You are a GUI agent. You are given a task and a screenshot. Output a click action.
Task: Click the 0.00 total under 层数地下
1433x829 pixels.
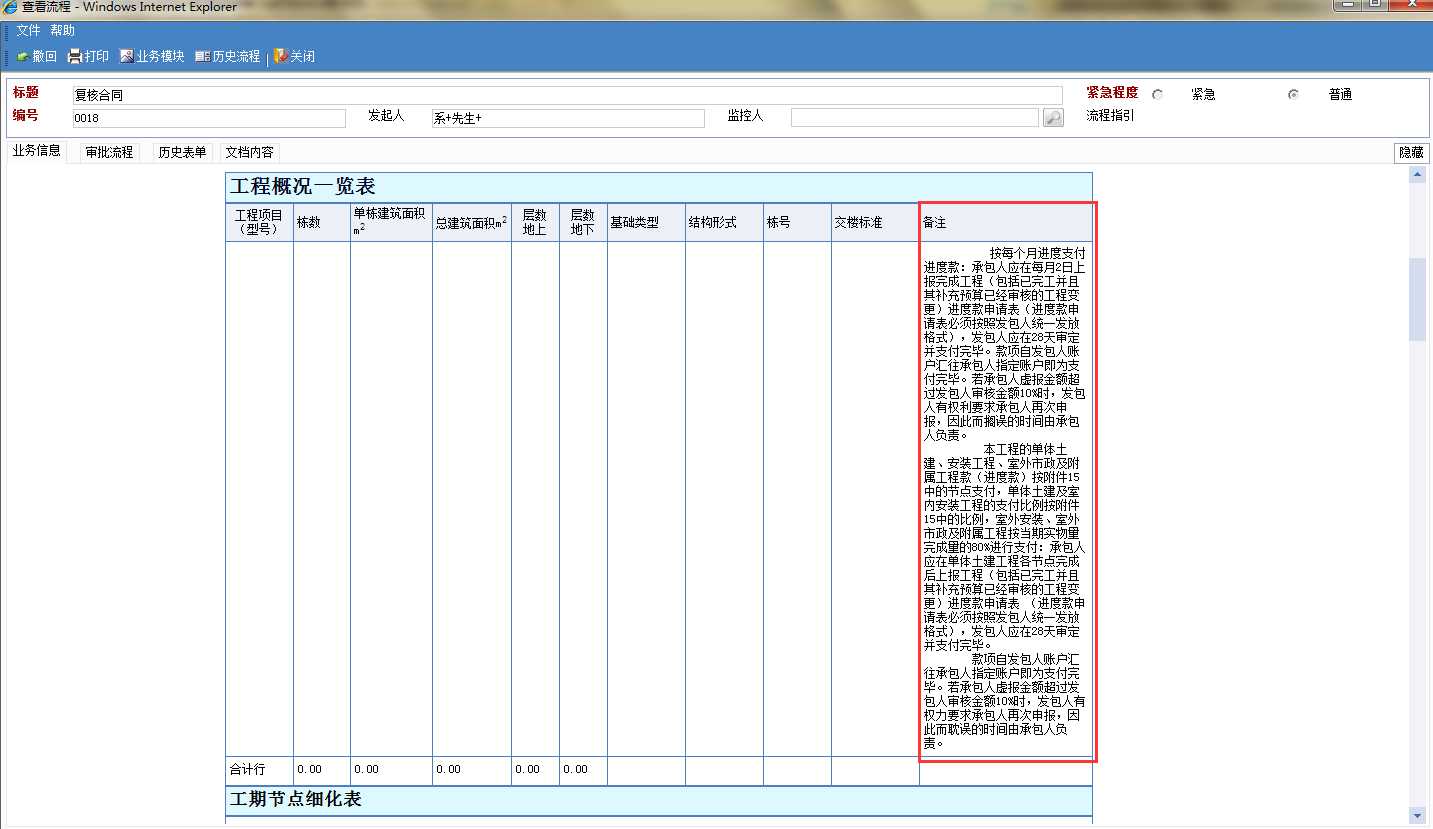tap(575, 770)
